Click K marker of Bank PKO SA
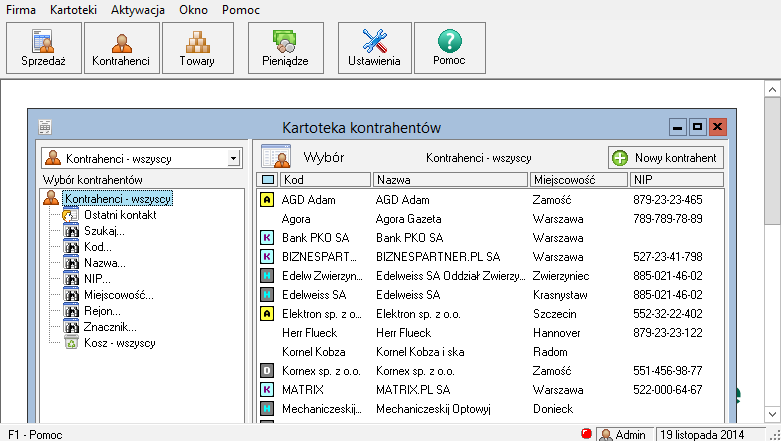The image size is (781, 441). click(x=267, y=238)
